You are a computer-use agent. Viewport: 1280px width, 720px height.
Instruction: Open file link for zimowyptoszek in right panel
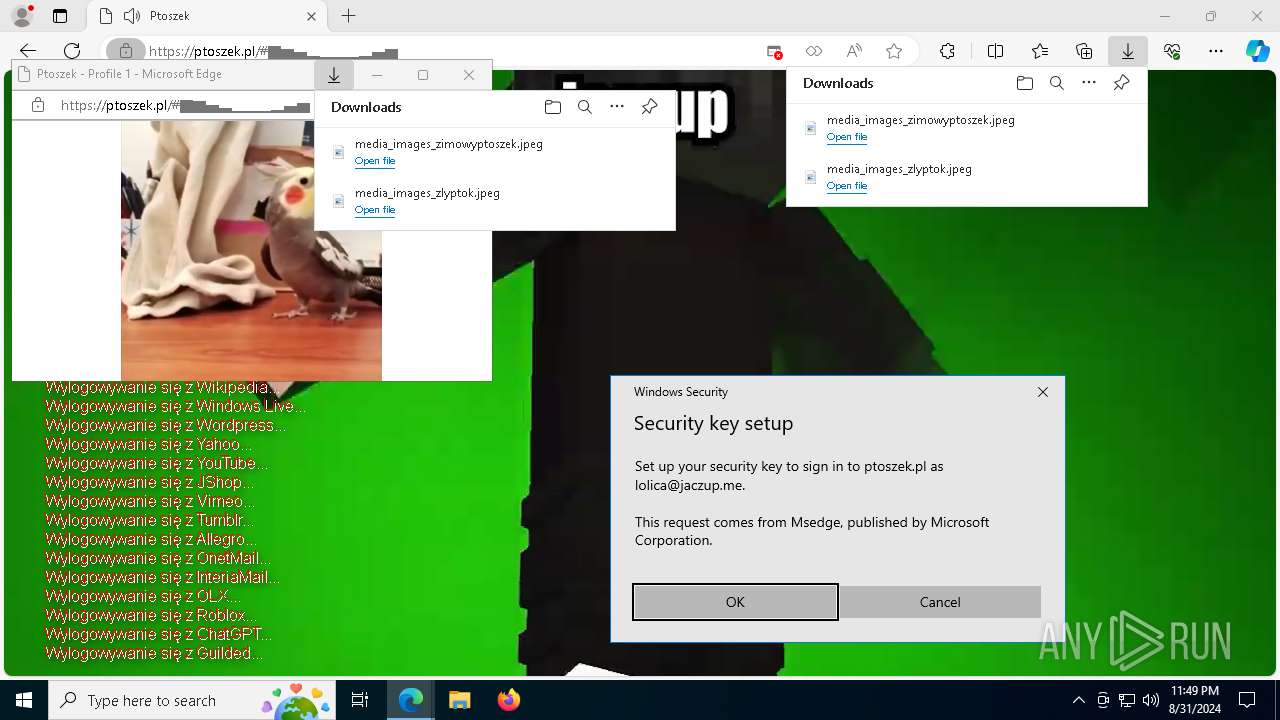click(x=846, y=137)
